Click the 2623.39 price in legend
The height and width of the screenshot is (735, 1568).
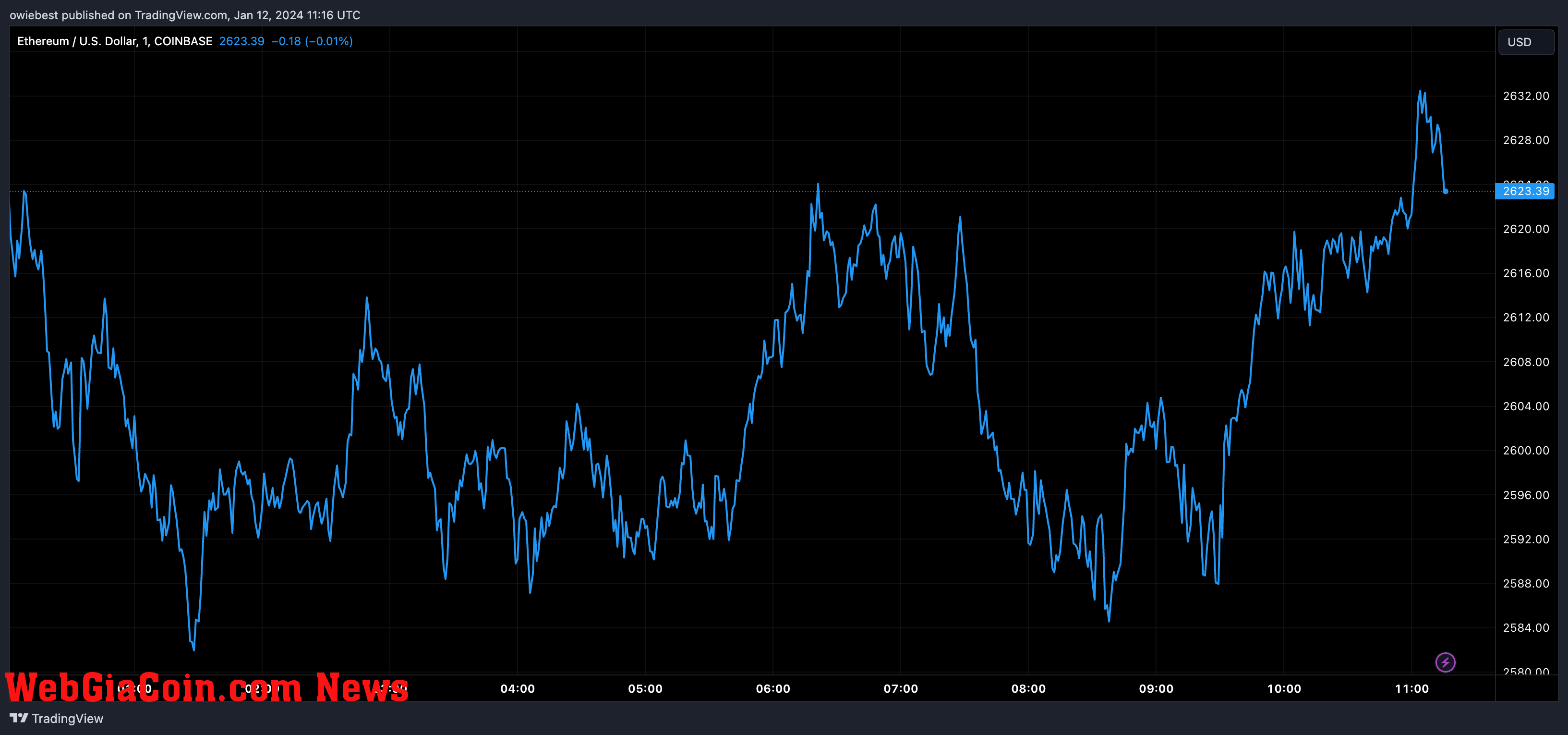(241, 41)
